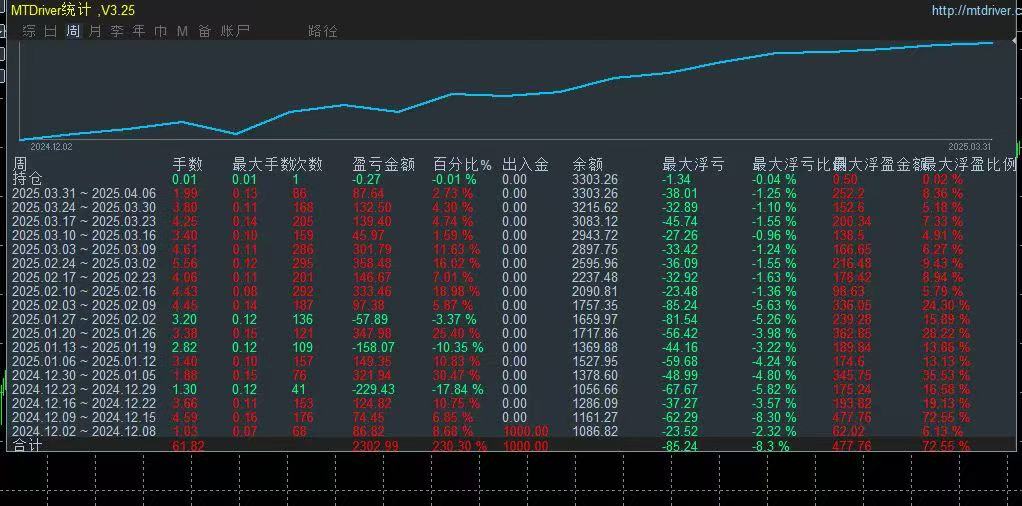Click the total percentage 230.30 %
Screen dimensions: 1022x506
460,446
